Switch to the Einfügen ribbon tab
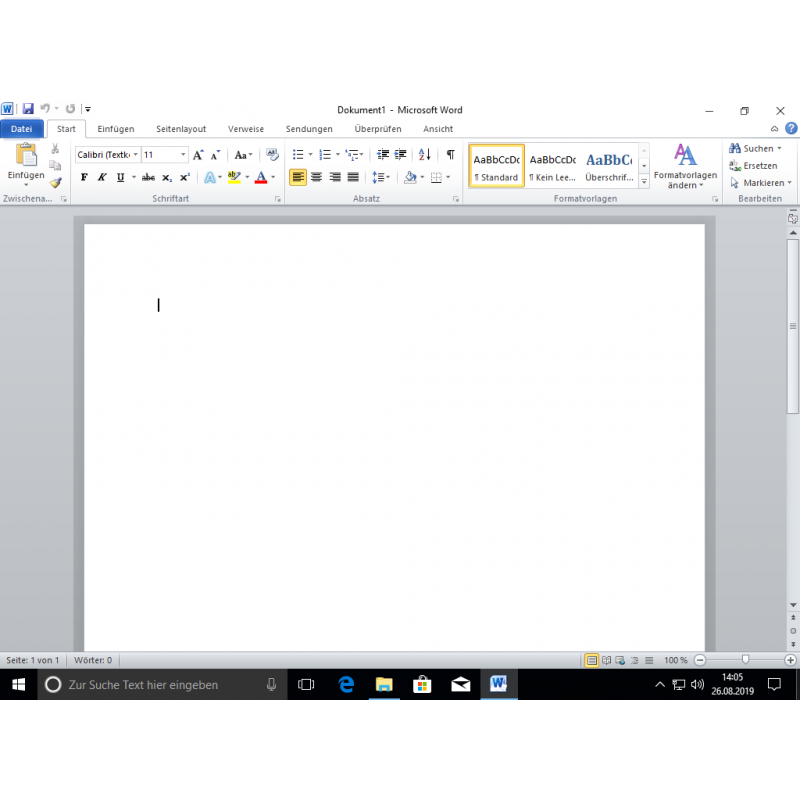 coord(116,129)
